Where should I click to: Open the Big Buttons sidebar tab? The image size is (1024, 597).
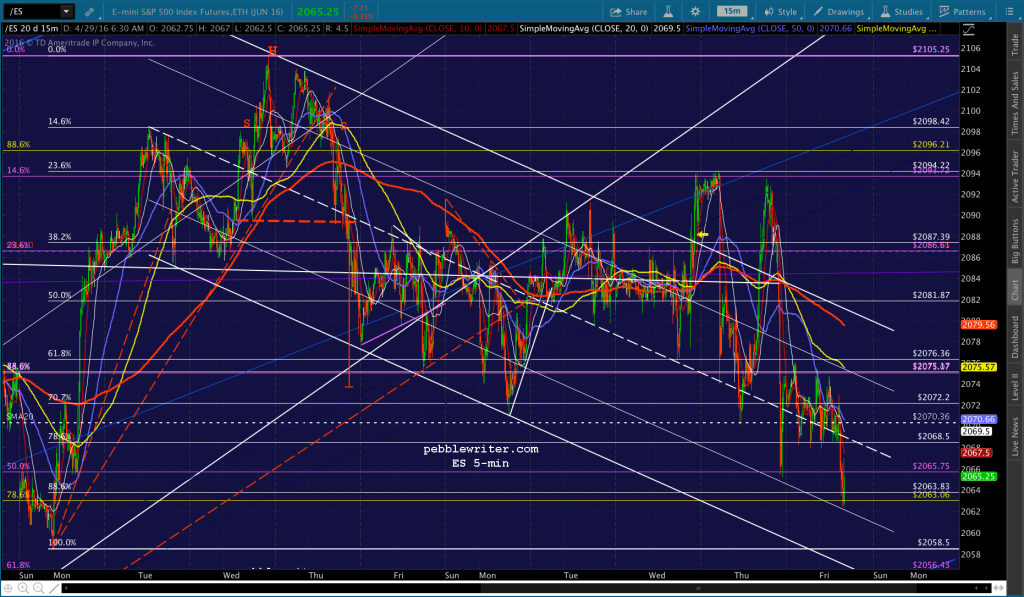click(1015, 241)
